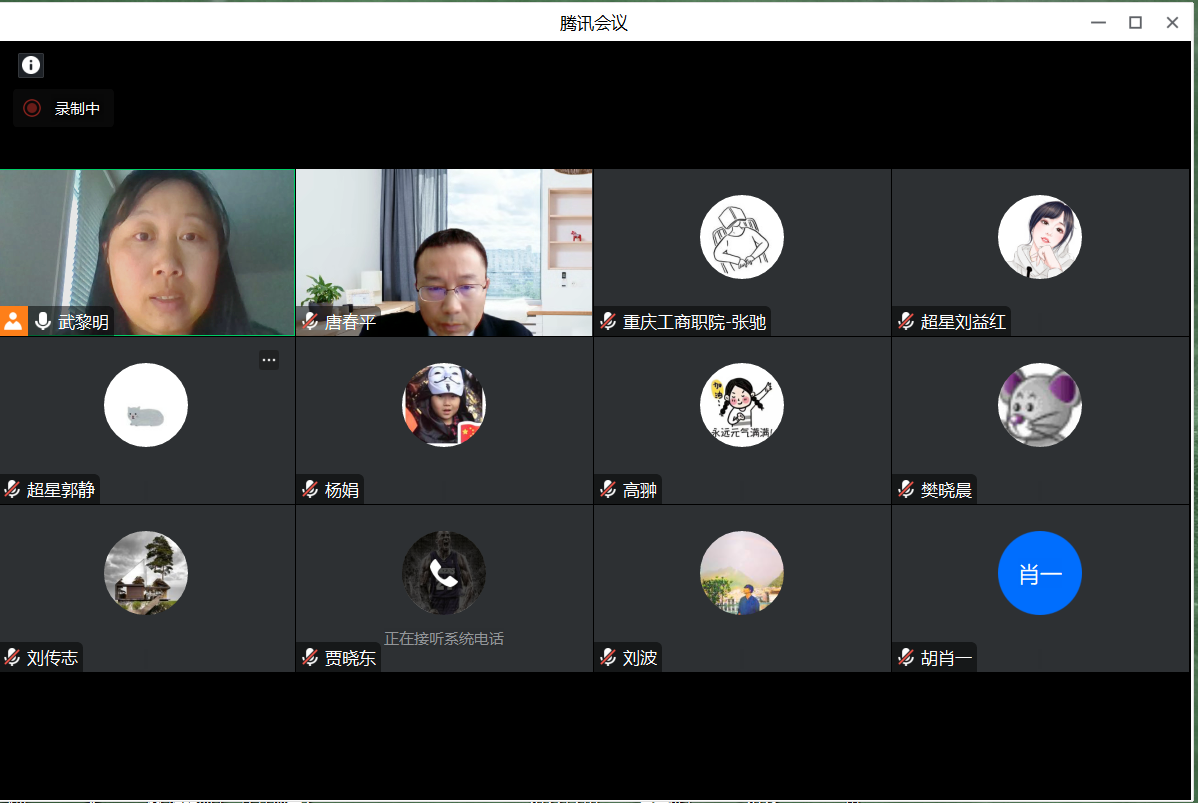This screenshot has height=803, width=1198.
Task: Click the sketch avatar of 重庆工商职院-张驰
Action: point(742,237)
